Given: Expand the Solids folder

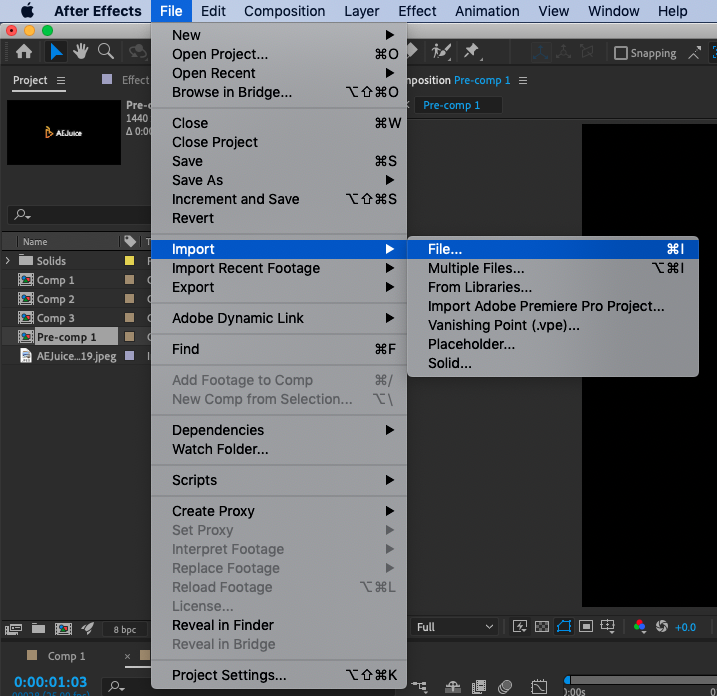Looking at the screenshot, I should (x=9, y=261).
